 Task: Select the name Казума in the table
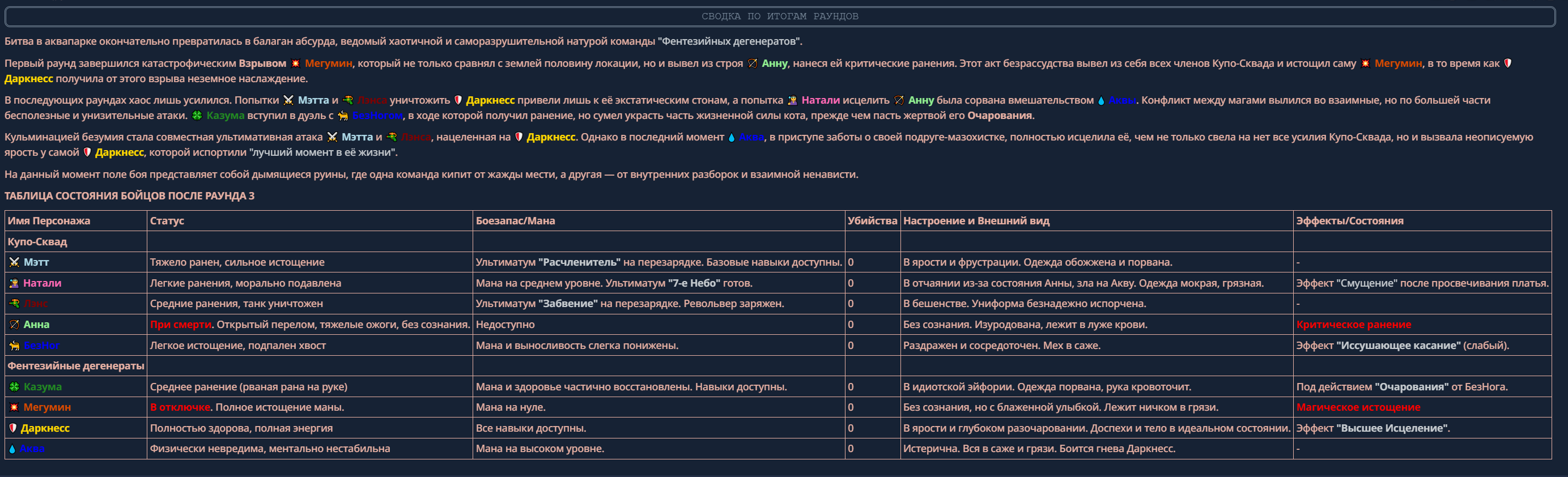click(42, 386)
